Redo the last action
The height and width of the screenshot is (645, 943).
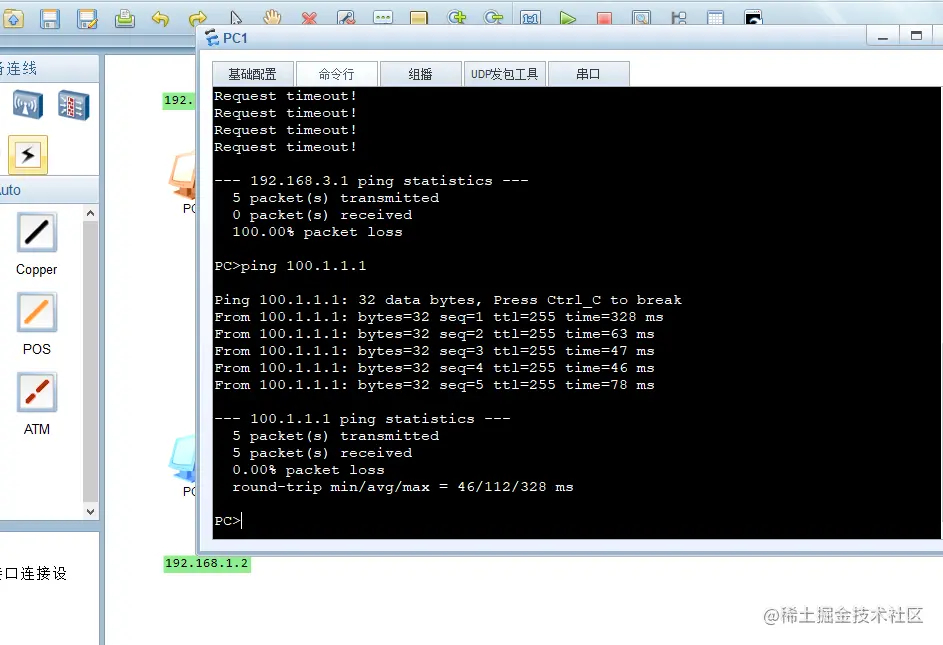(197, 19)
